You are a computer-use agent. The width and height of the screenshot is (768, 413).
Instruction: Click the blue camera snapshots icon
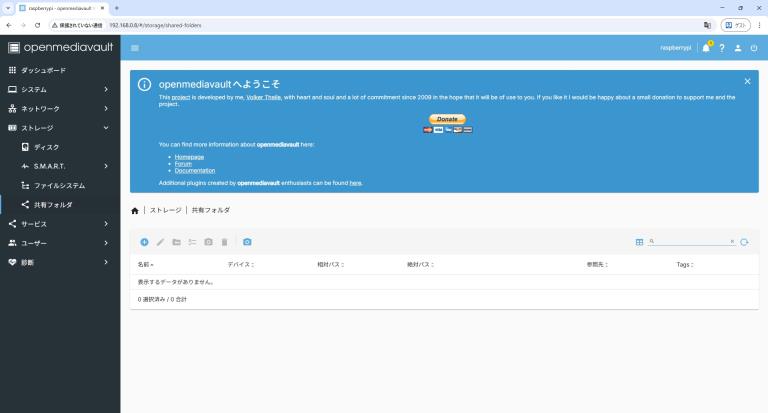coord(247,242)
